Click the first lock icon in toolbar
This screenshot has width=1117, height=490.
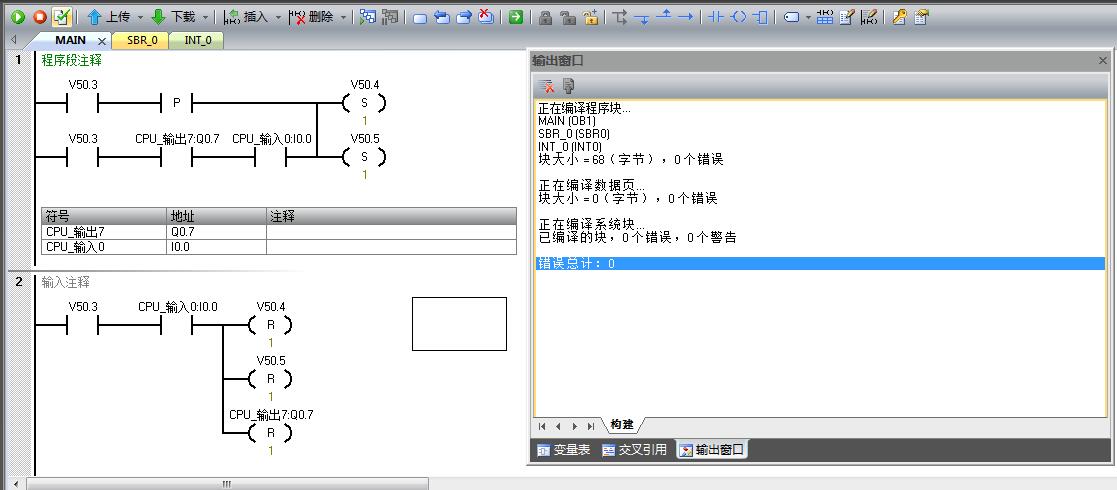click(545, 17)
